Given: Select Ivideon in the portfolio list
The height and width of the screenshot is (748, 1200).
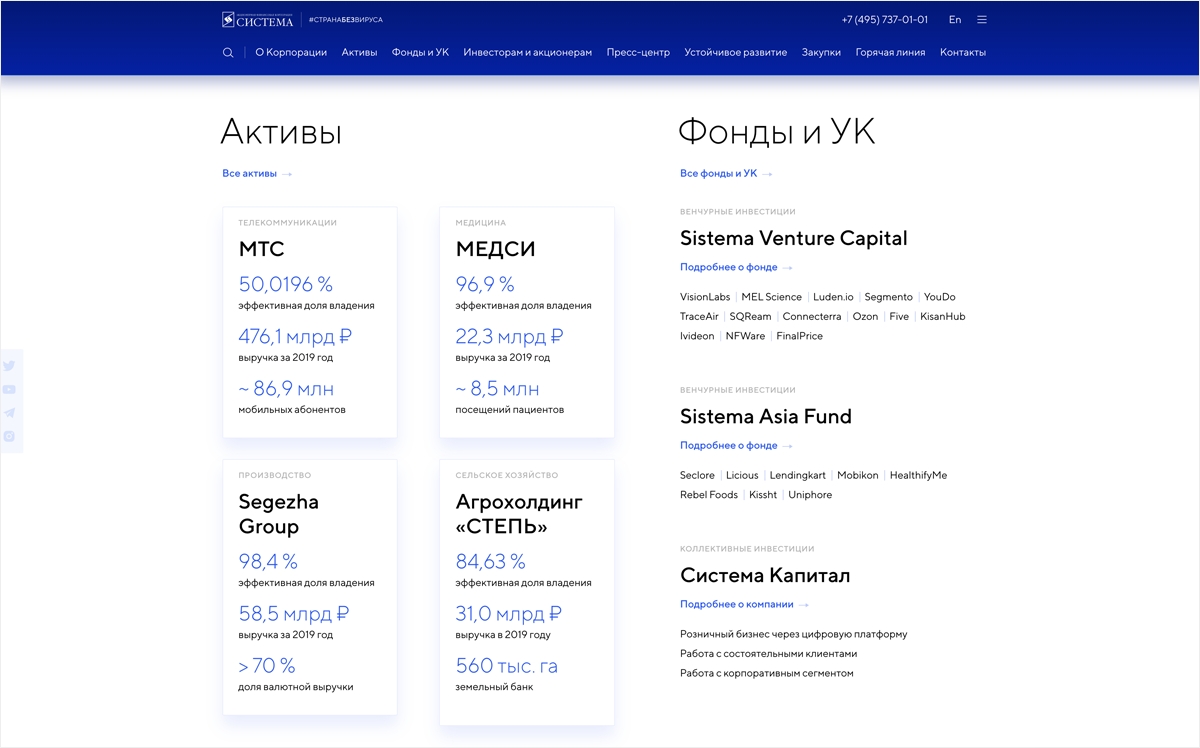Looking at the screenshot, I should tap(698, 337).
